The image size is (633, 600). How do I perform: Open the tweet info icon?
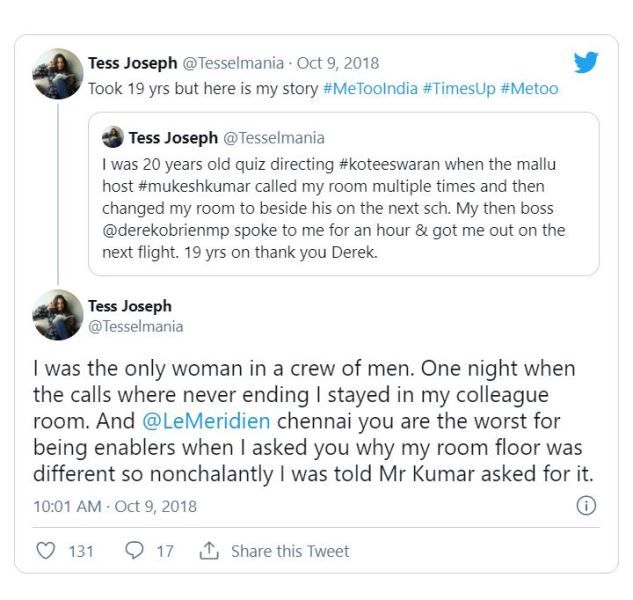click(x=587, y=506)
